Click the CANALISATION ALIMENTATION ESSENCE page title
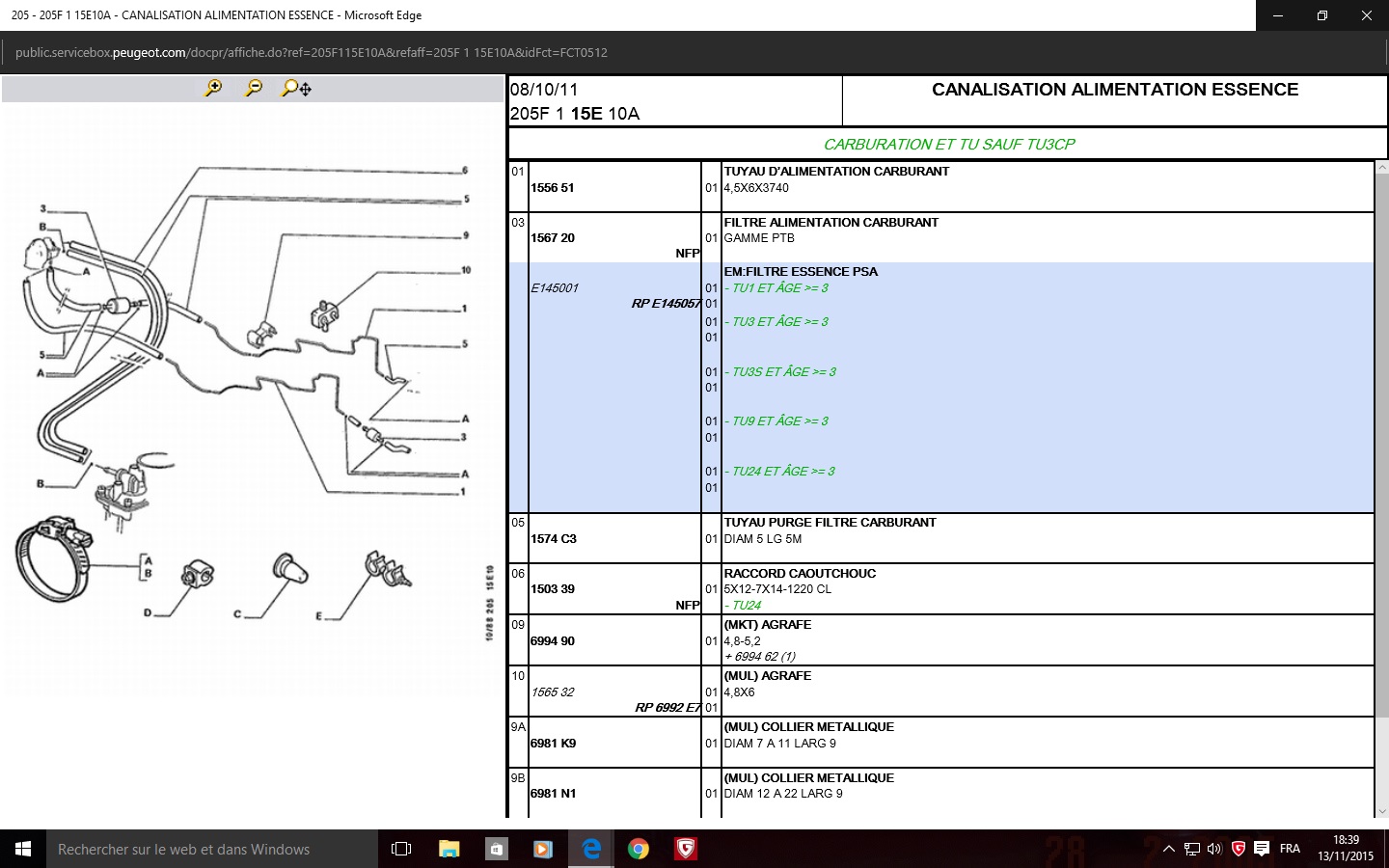Screen dimensions: 1389x868 point(1115,90)
